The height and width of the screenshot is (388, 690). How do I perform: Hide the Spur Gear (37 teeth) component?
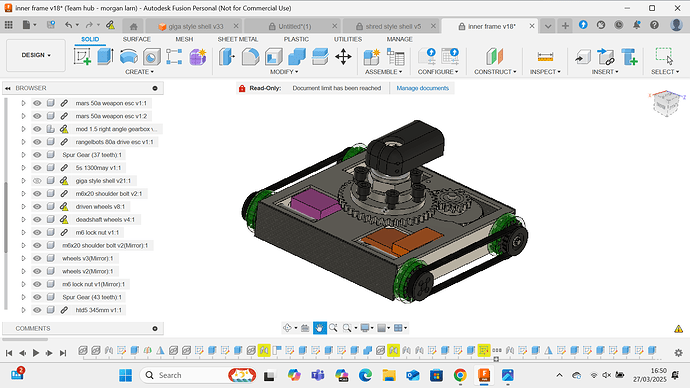37,155
